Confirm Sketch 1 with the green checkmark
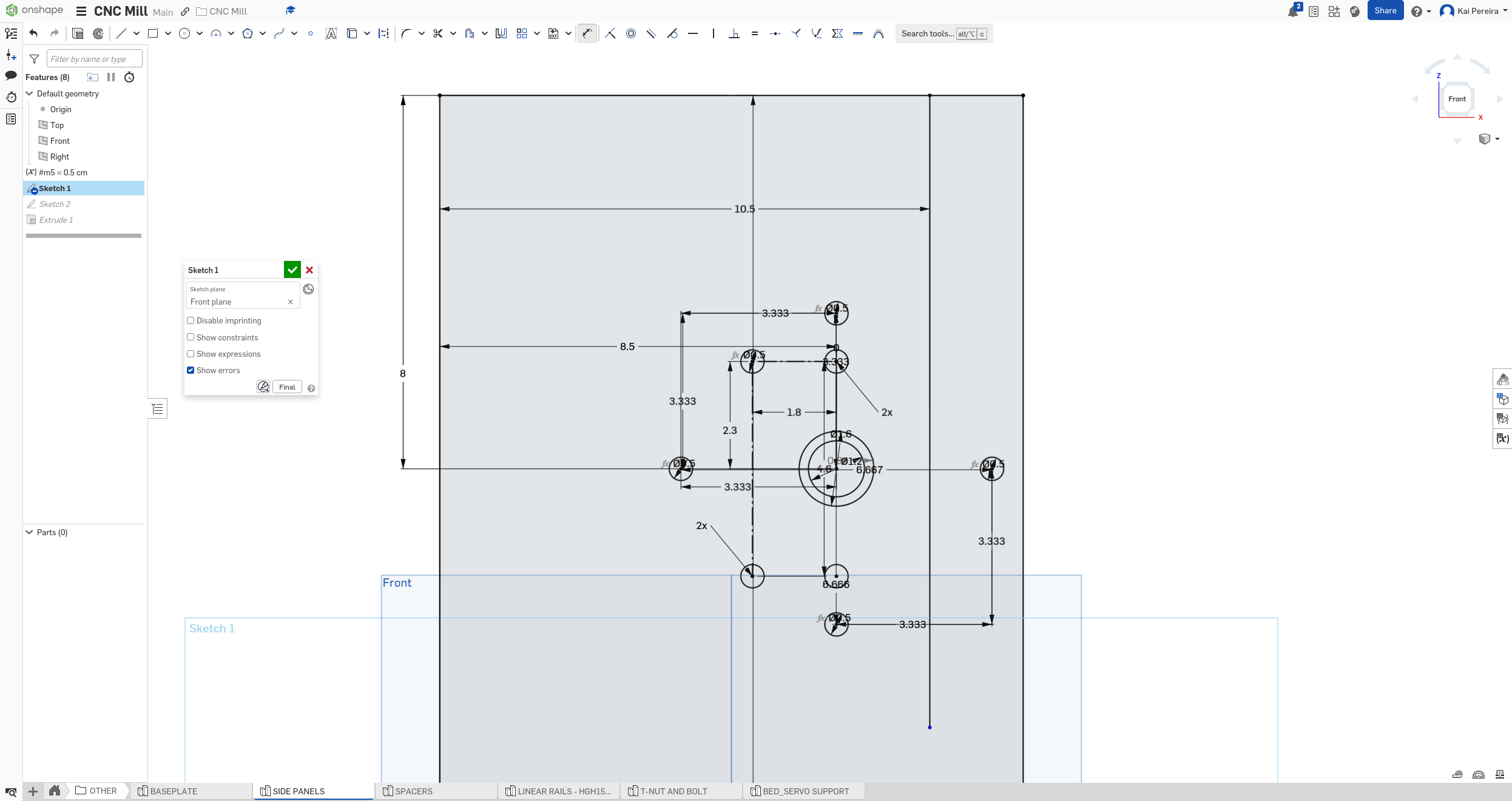The width and height of the screenshot is (1512, 801). coord(292,270)
